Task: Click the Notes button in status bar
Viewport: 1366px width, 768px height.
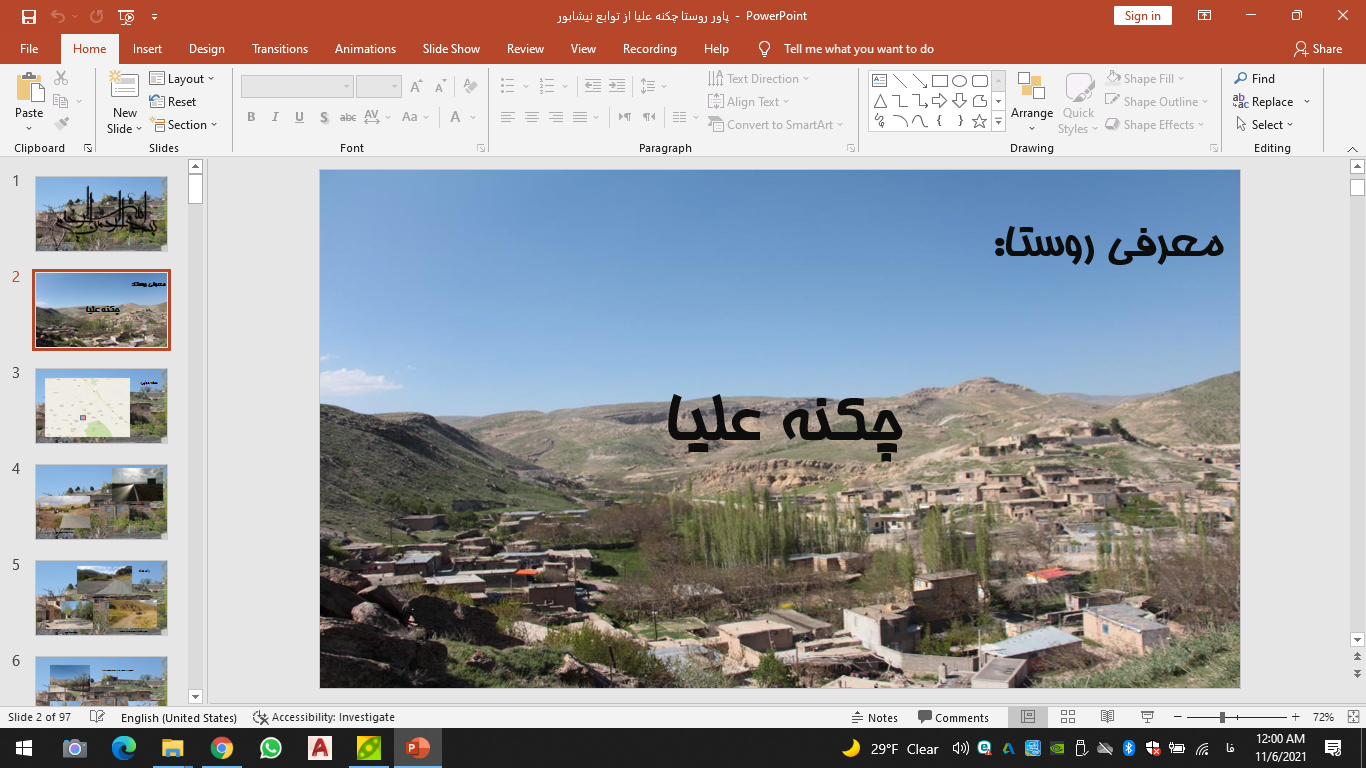Action: click(874, 717)
